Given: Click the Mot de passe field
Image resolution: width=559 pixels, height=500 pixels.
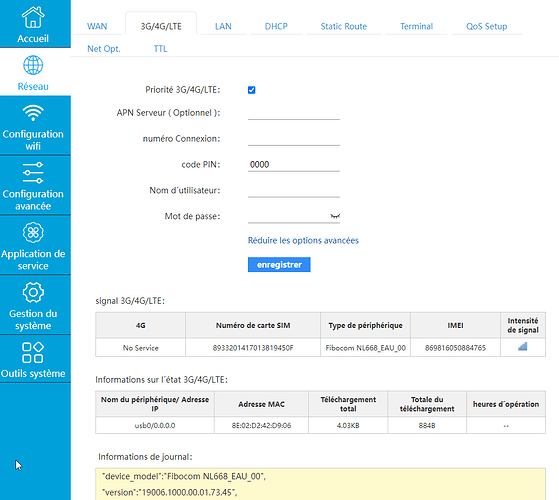Looking at the screenshot, I should click(289, 216).
